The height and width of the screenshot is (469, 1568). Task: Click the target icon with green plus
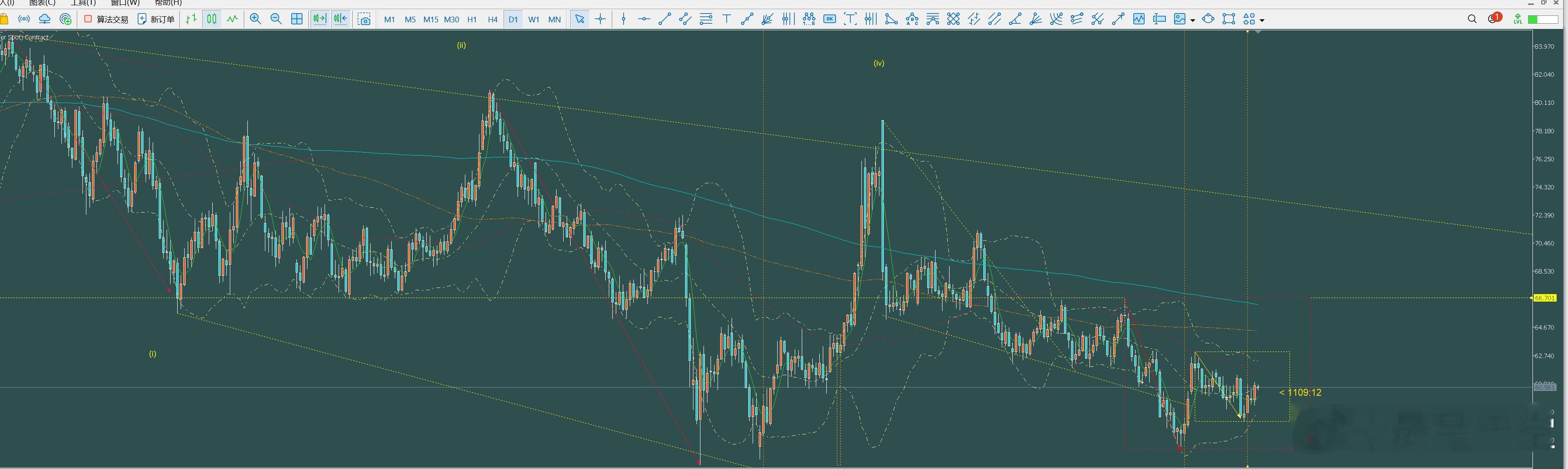[x=66, y=19]
